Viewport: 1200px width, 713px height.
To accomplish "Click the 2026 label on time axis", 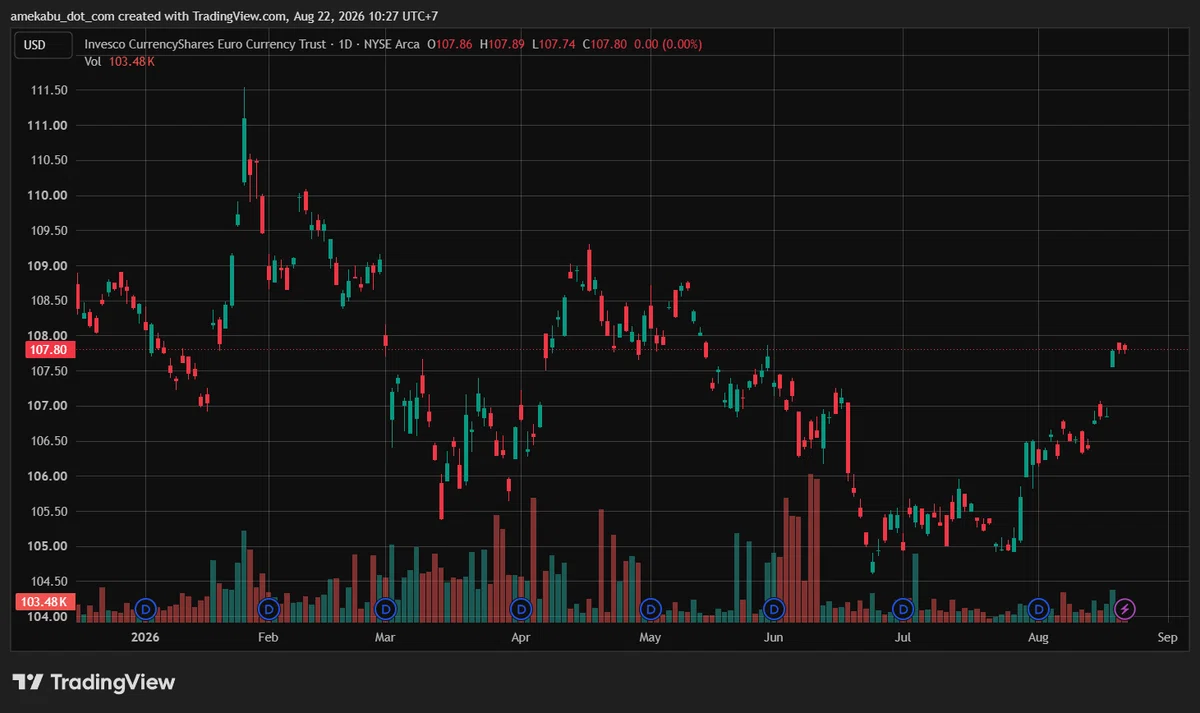I will (146, 637).
